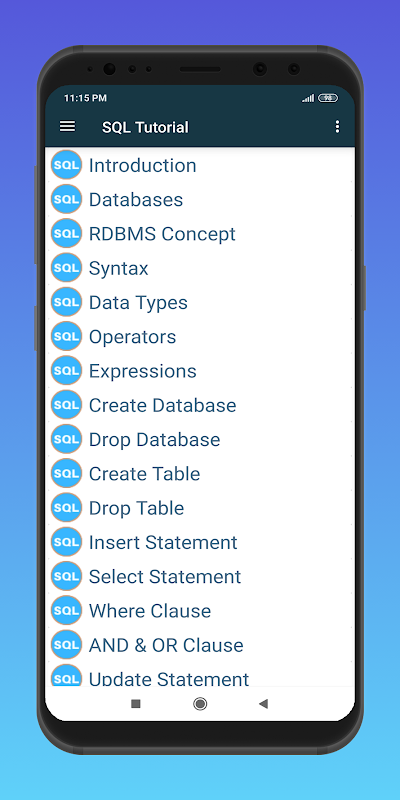Viewport: 400px width, 800px height.
Task: Tap the Android recent apps square
Action: [136, 704]
